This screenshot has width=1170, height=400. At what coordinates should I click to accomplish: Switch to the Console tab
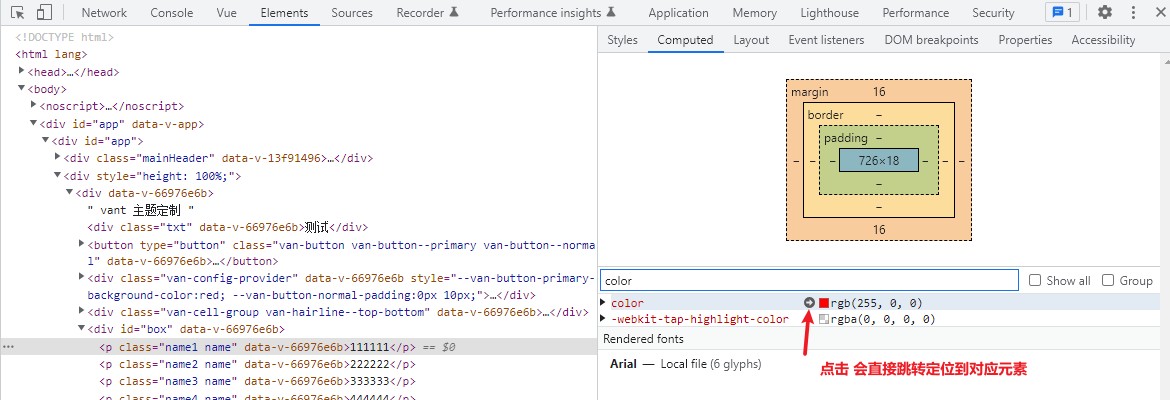tap(172, 13)
